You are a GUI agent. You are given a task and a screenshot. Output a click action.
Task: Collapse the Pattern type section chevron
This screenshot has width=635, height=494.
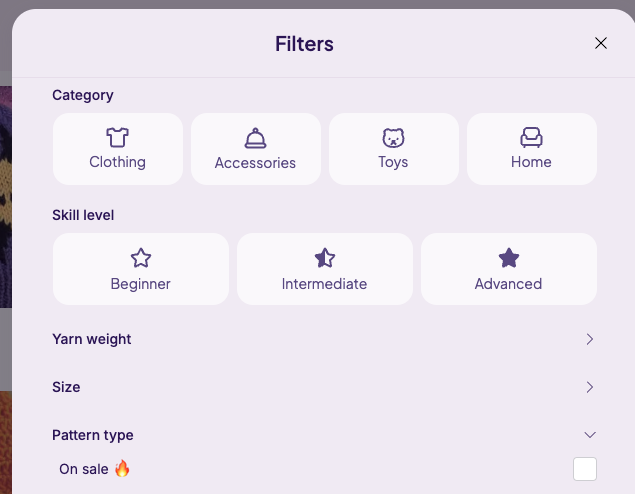pyautogui.click(x=590, y=435)
